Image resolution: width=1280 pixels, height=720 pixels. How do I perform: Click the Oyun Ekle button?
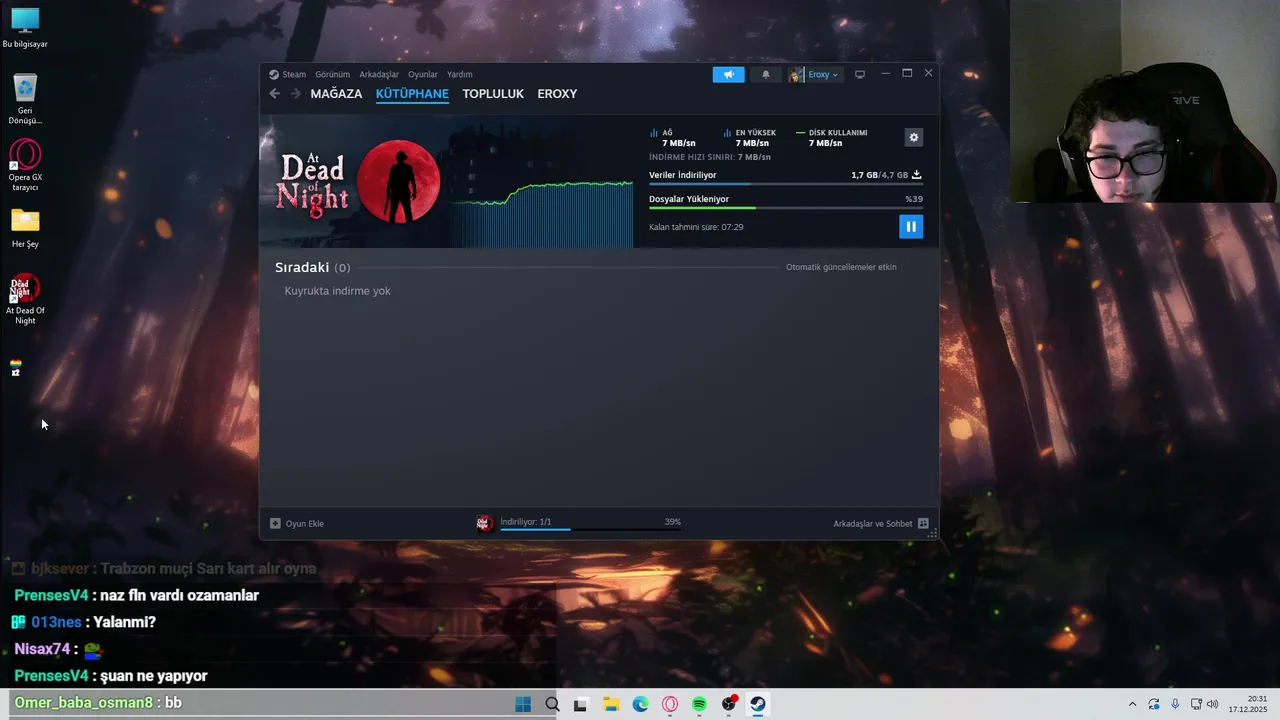click(297, 524)
